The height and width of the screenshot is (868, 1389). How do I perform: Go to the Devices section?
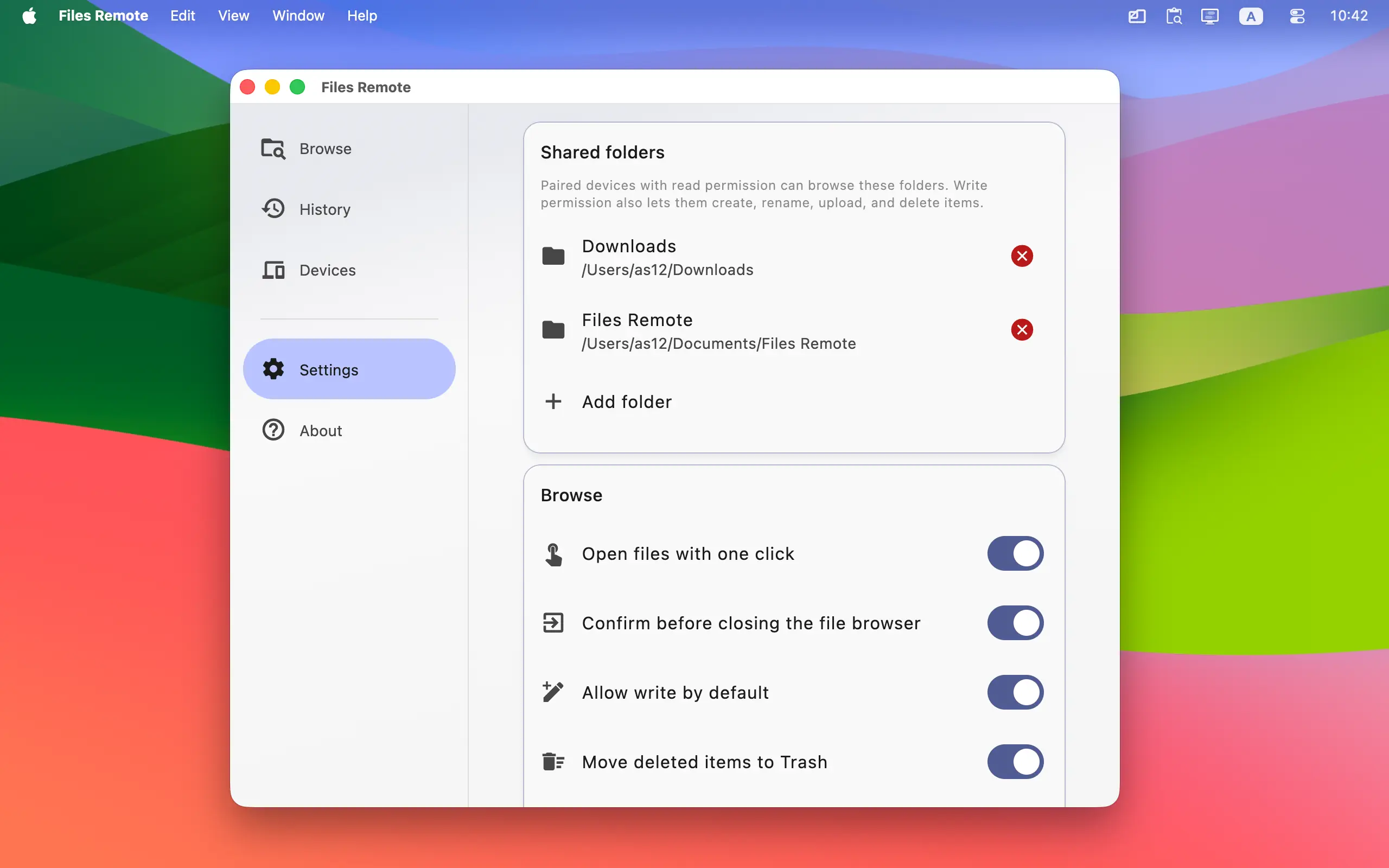pos(349,270)
